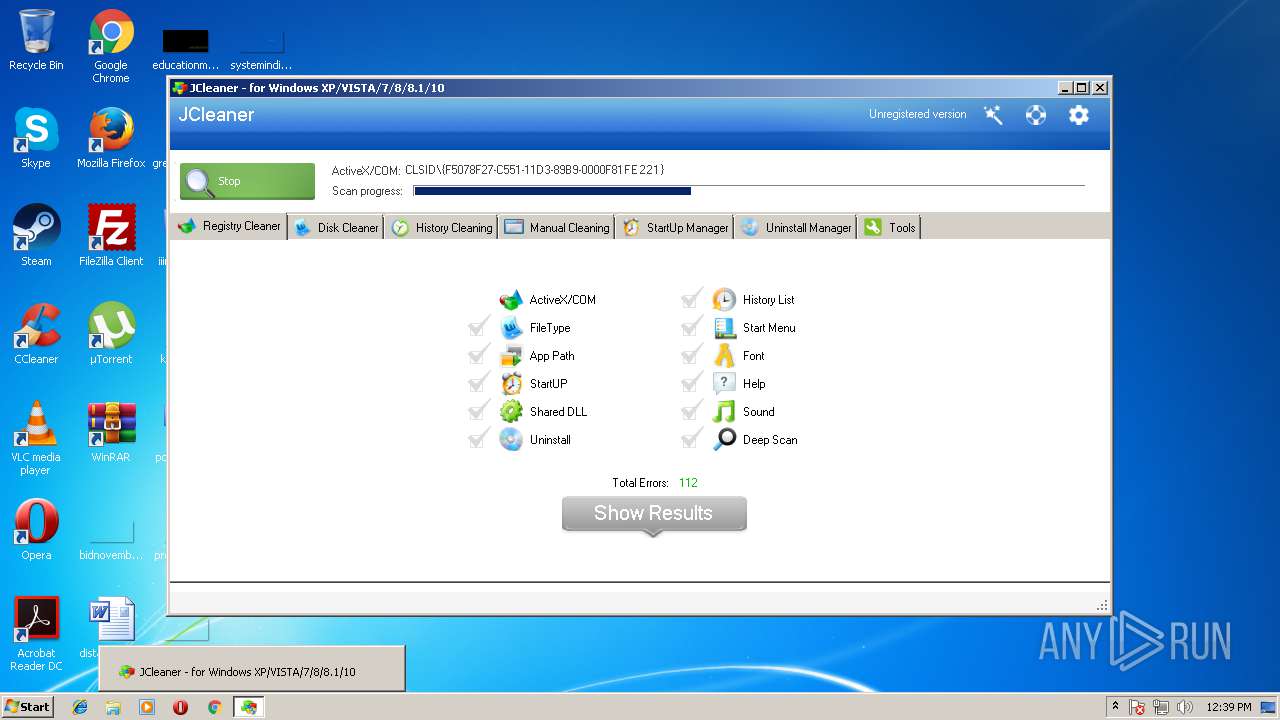The image size is (1280, 720).
Task: Click the window resize grip corner
Action: click(1102, 605)
